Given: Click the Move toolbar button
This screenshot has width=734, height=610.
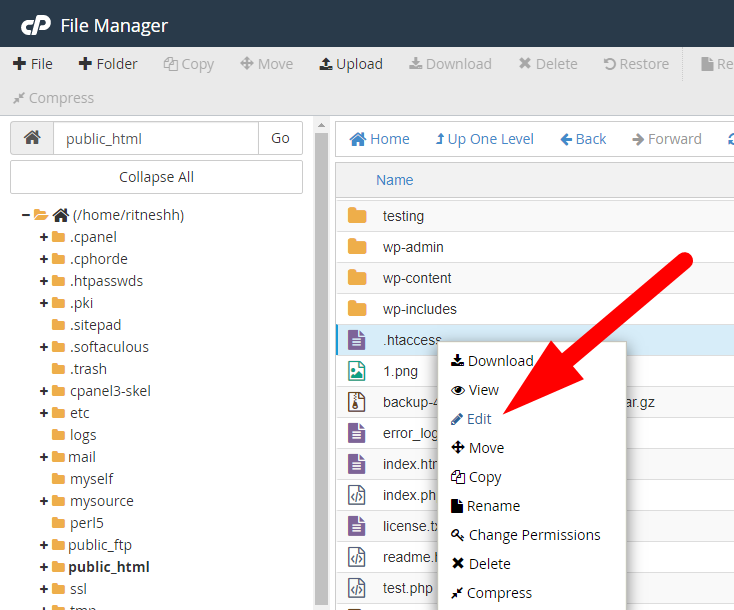Looking at the screenshot, I should pyautogui.click(x=266, y=64).
